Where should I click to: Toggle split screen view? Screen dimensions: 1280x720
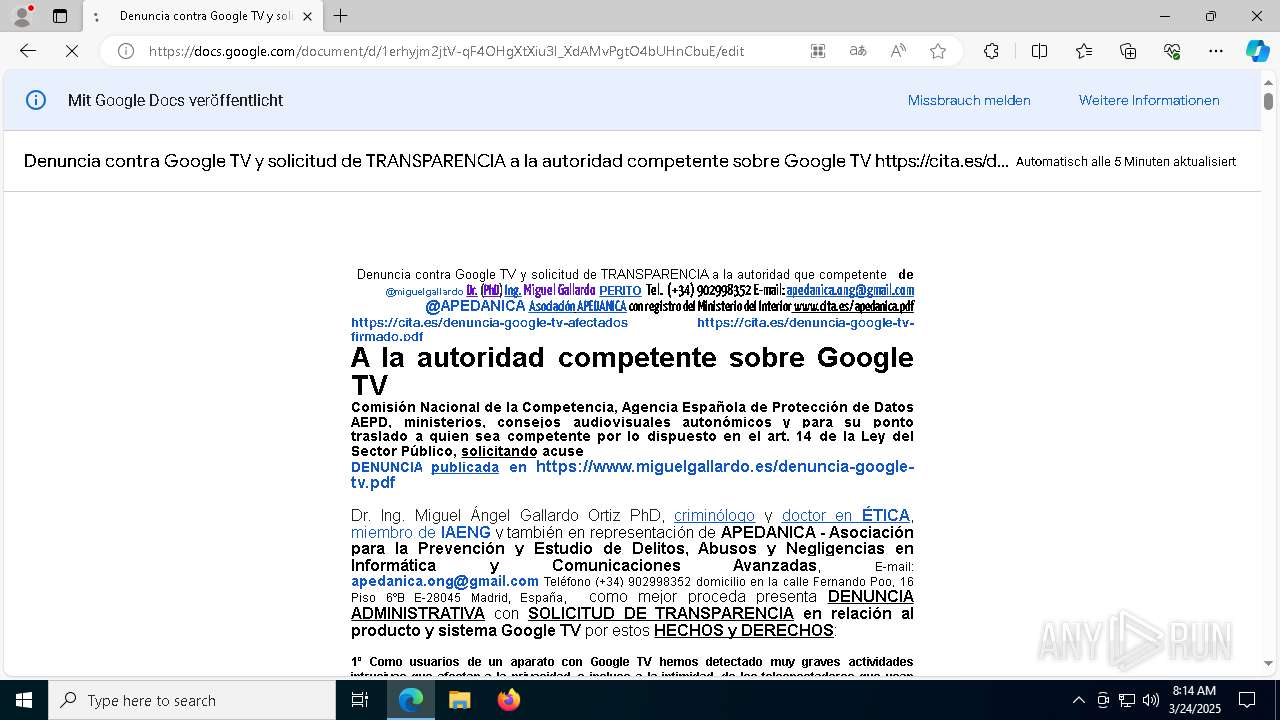[1039, 51]
